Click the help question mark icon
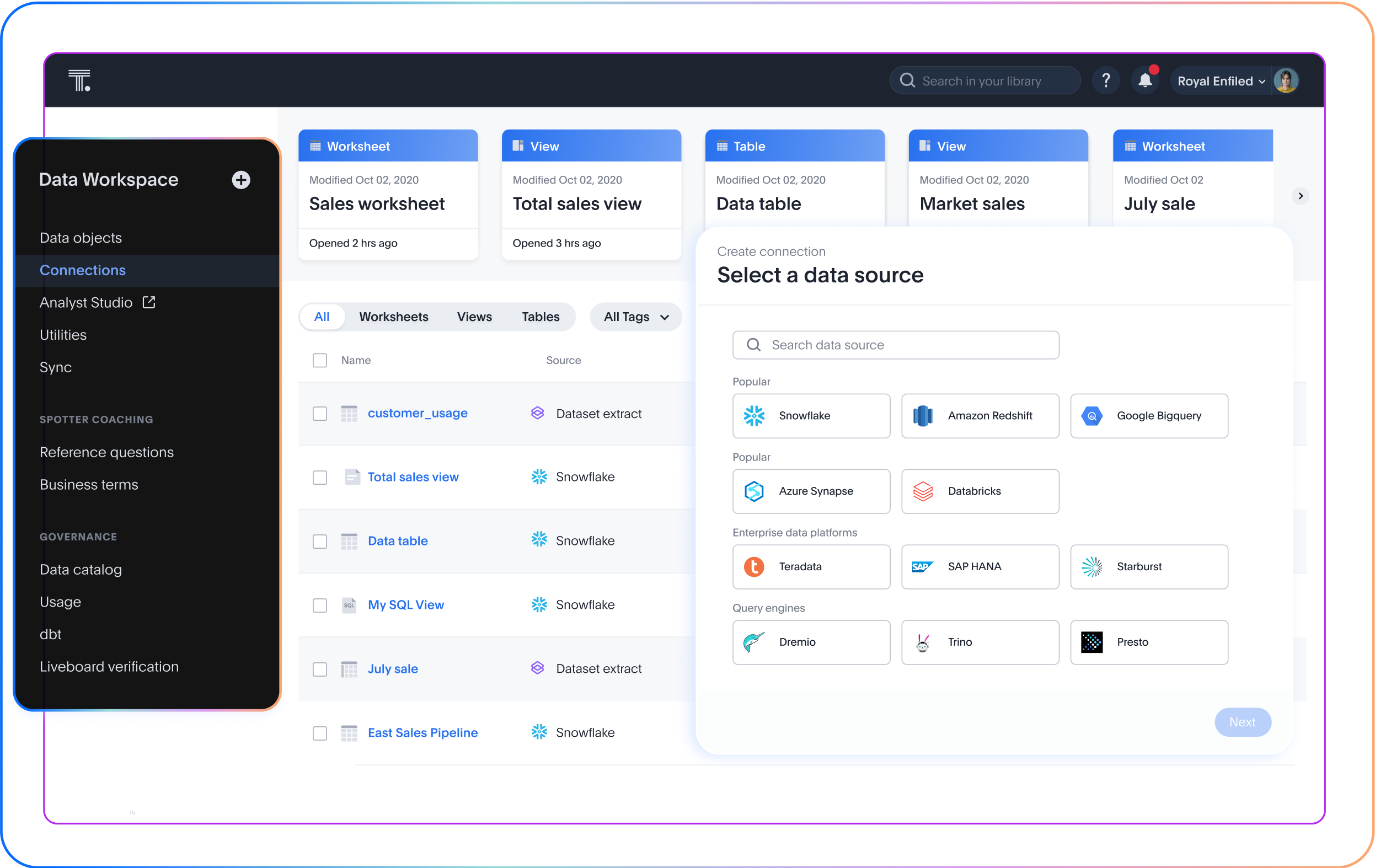Image resolution: width=1375 pixels, height=868 pixels. 1106,81
